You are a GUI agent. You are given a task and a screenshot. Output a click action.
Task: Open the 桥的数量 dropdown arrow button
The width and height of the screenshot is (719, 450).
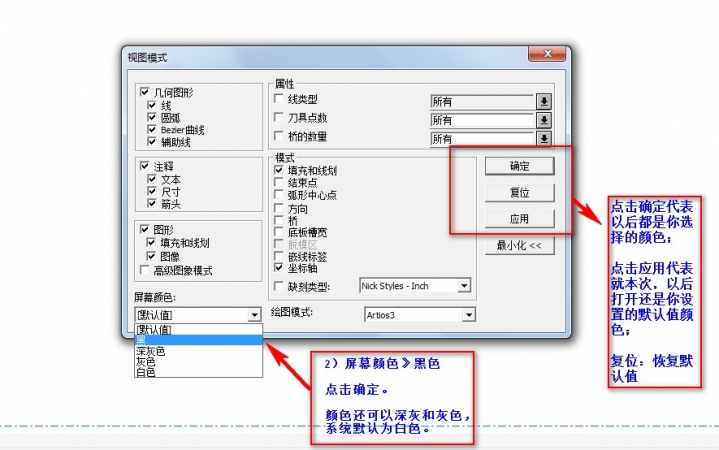tap(544, 138)
